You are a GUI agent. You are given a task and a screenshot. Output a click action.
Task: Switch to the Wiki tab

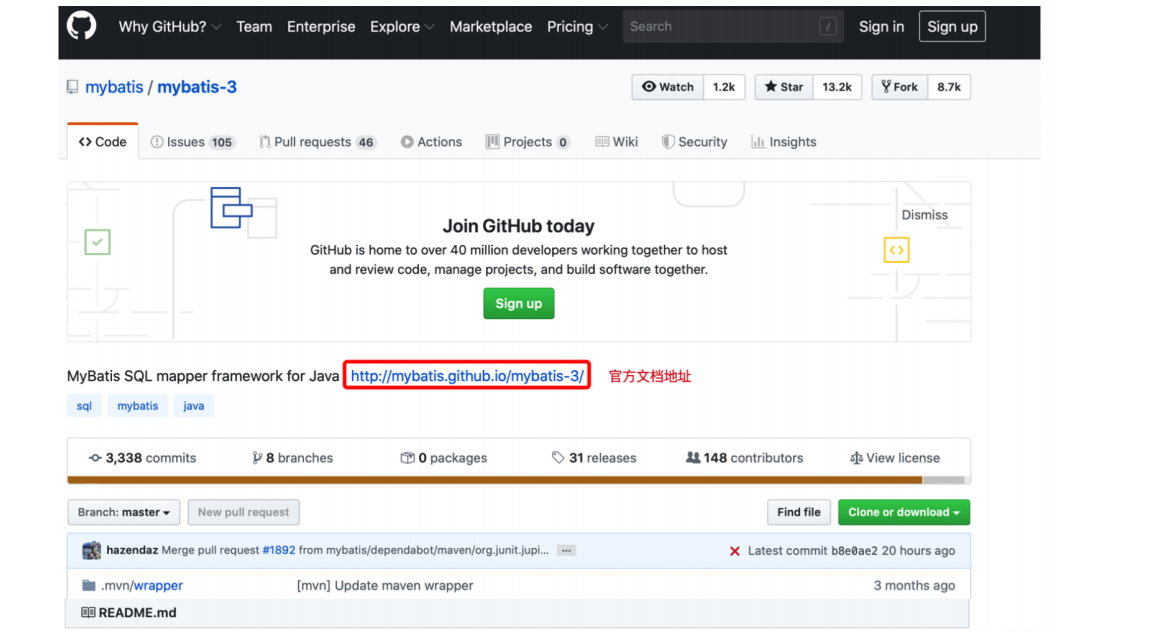pyautogui.click(x=616, y=142)
